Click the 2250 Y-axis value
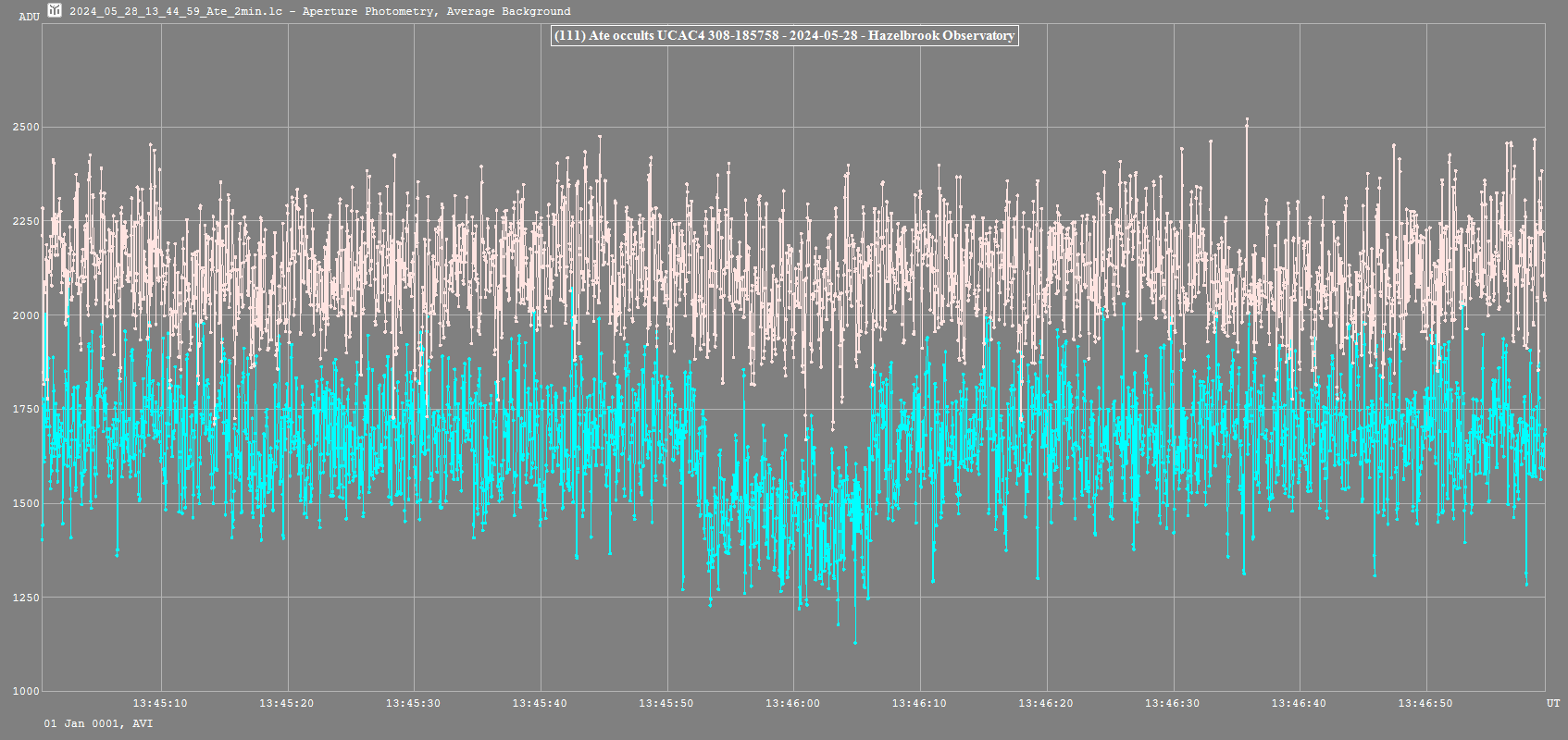This screenshot has height=740, width=1568. click(26, 221)
